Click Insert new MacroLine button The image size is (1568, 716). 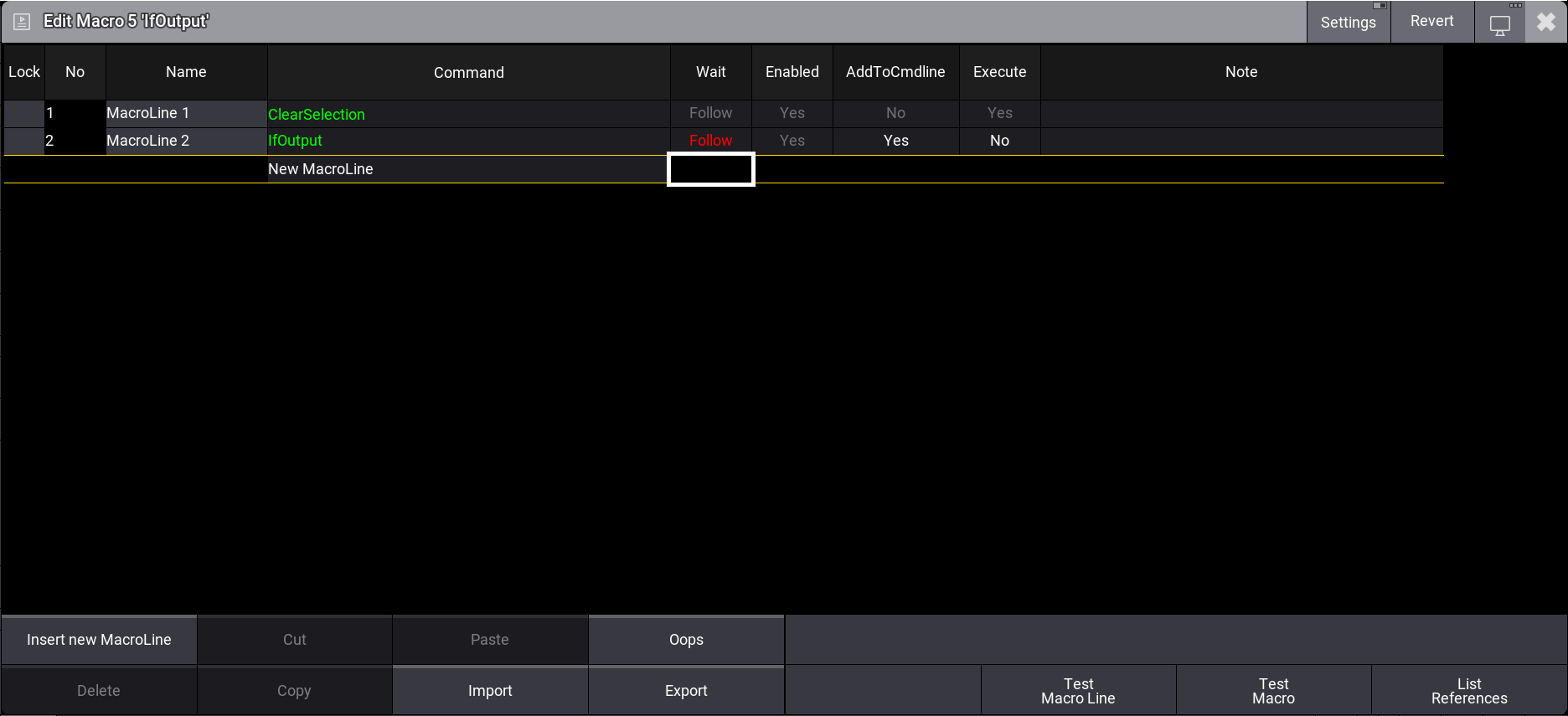pyautogui.click(x=99, y=640)
